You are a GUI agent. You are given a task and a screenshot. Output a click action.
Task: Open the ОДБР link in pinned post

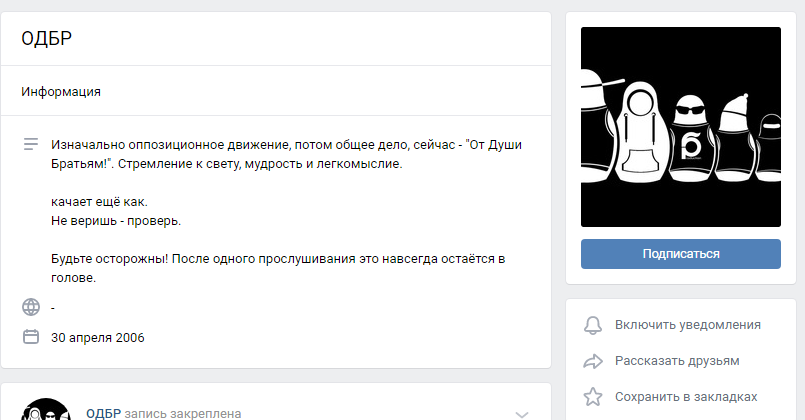click(x=103, y=414)
